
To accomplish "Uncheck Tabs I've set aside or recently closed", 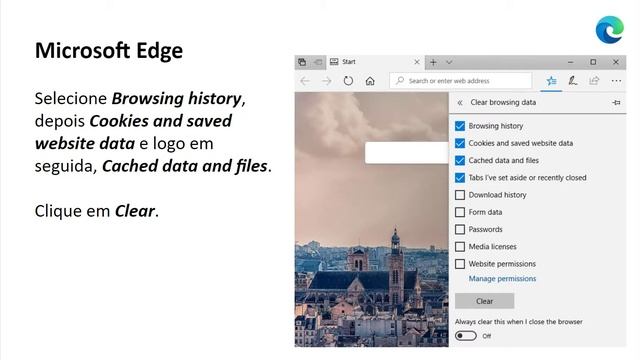I will point(460,178).
